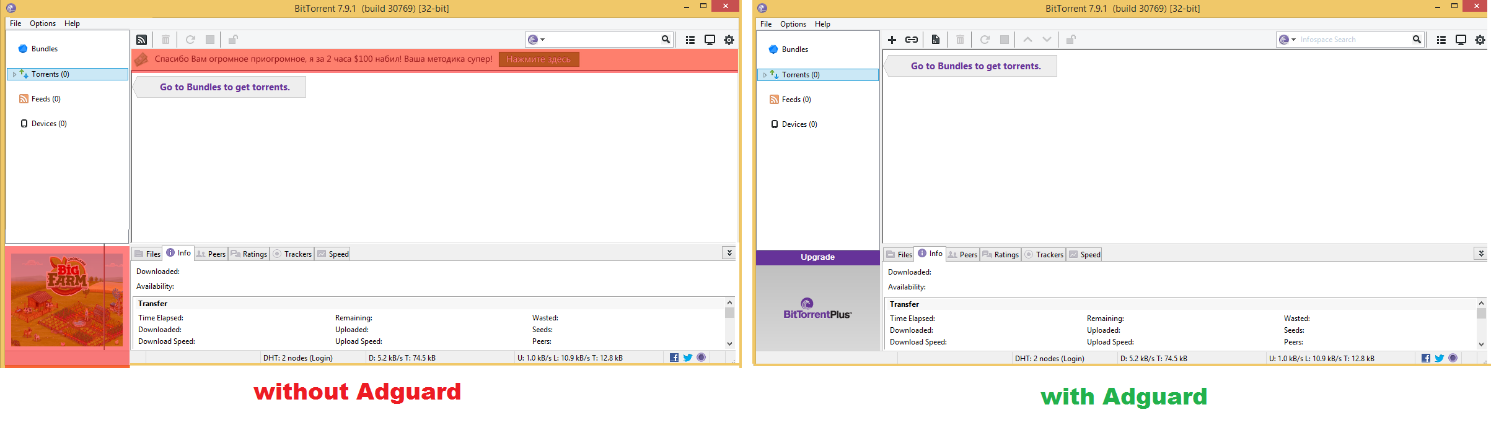Click search magnifier in with-Adguard window
The width and height of the screenshot is (1491, 428).
(x=1417, y=40)
